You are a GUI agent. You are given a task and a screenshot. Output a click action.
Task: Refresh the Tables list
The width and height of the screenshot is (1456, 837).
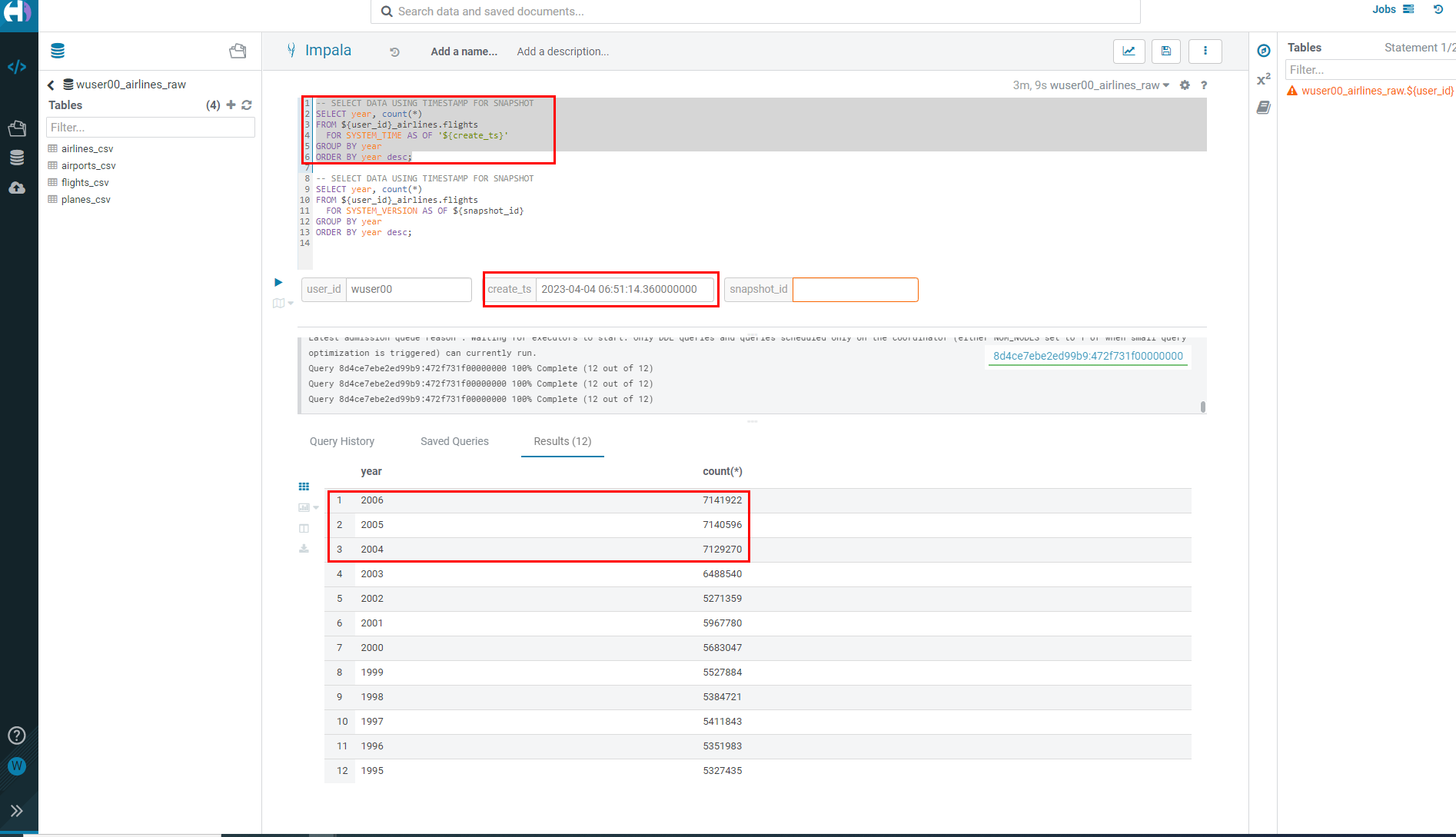(x=247, y=105)
